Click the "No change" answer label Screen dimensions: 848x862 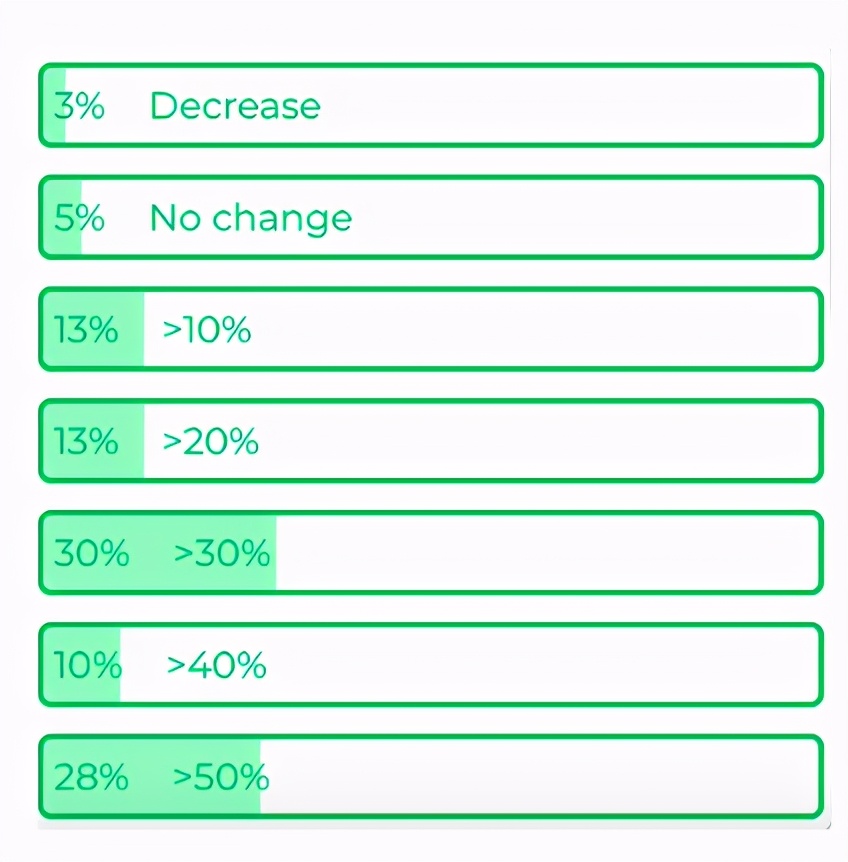pyautogui.click(x=250, y=218)
